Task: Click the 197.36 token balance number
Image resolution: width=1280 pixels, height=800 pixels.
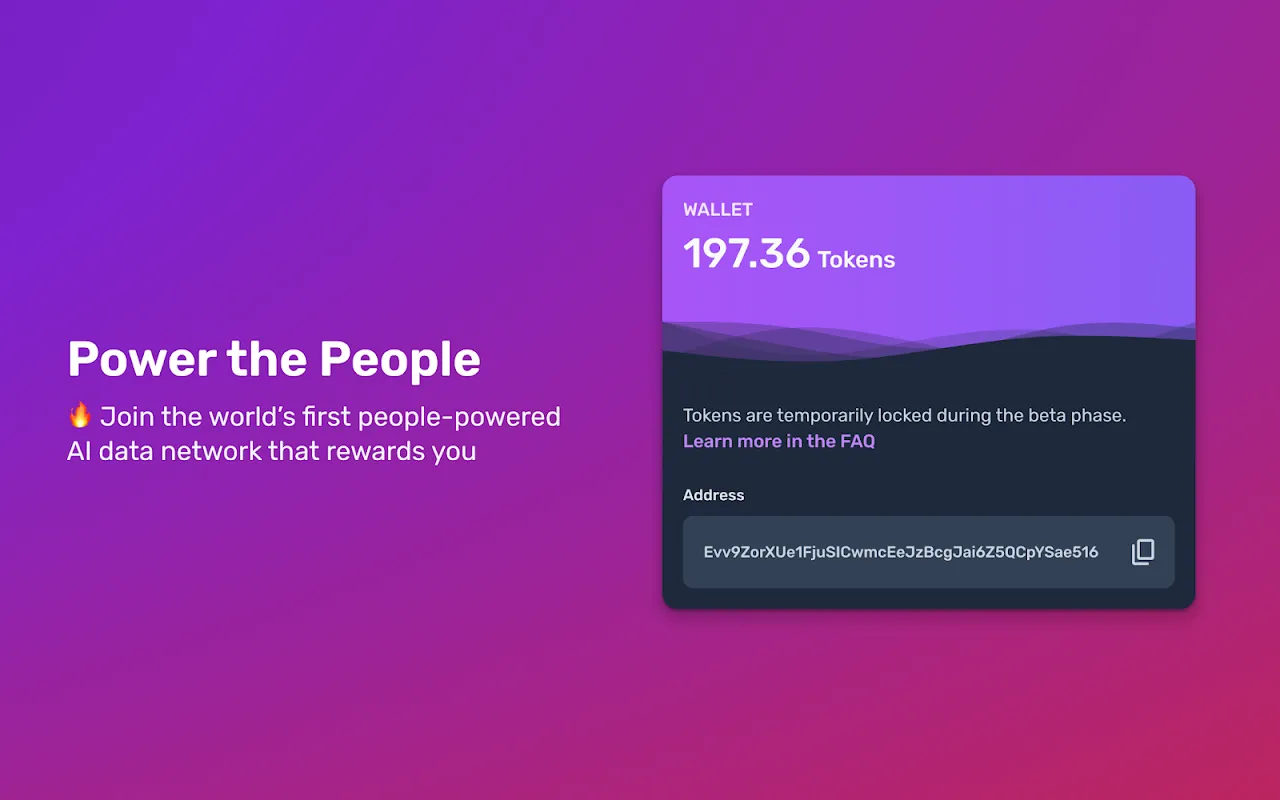Action: pyautogui.click(x=746, y=254)
